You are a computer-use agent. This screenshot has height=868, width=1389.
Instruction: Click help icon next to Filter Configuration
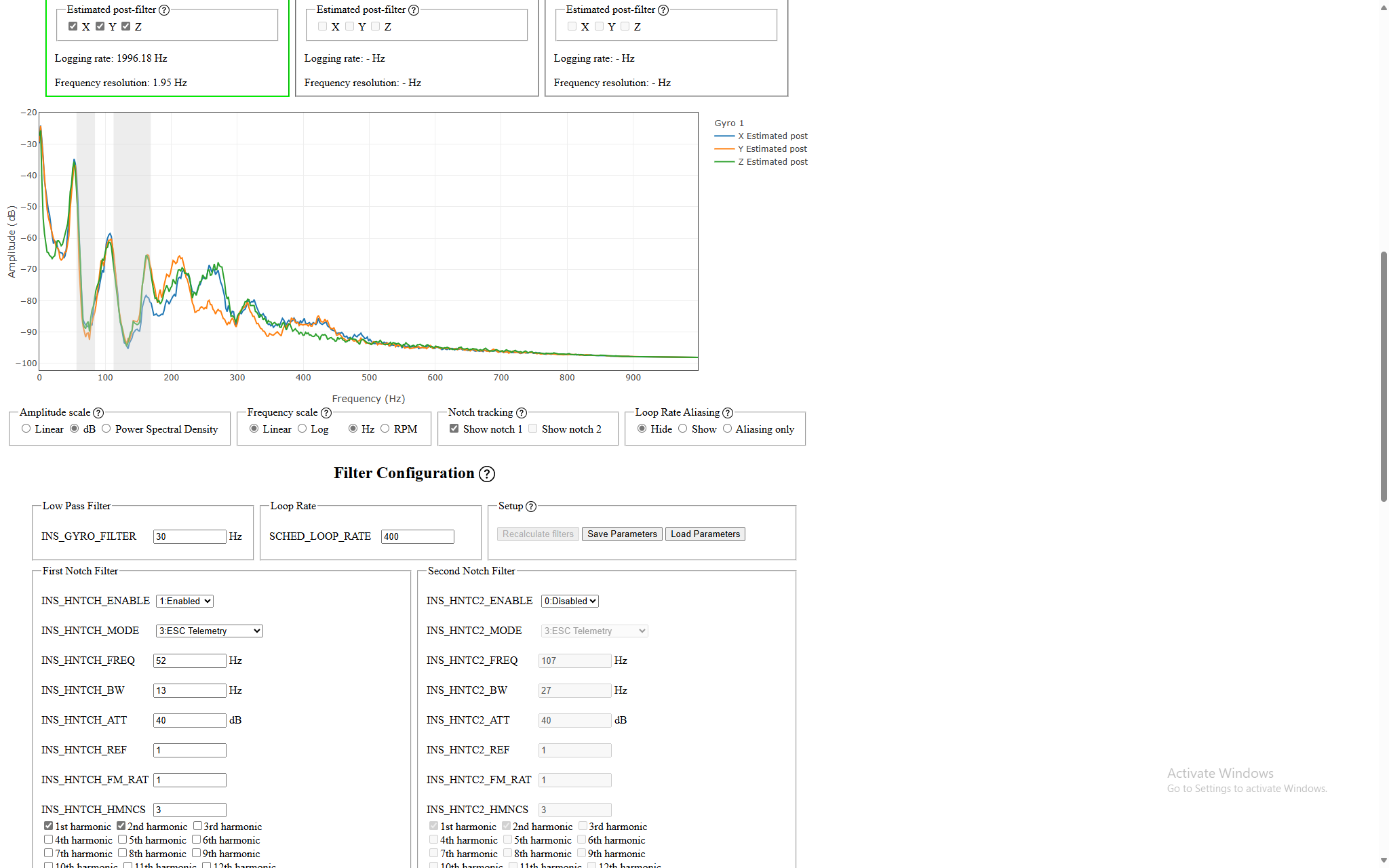[486, 474]
